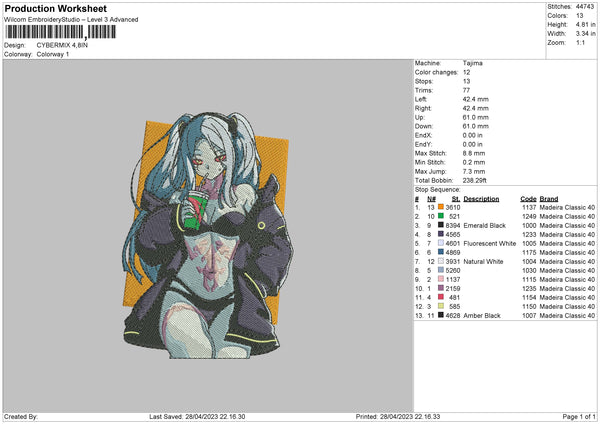Click the design name 'CYBERMIX 4,8IN'
600x424 pixels.
(x=62, y=45)
